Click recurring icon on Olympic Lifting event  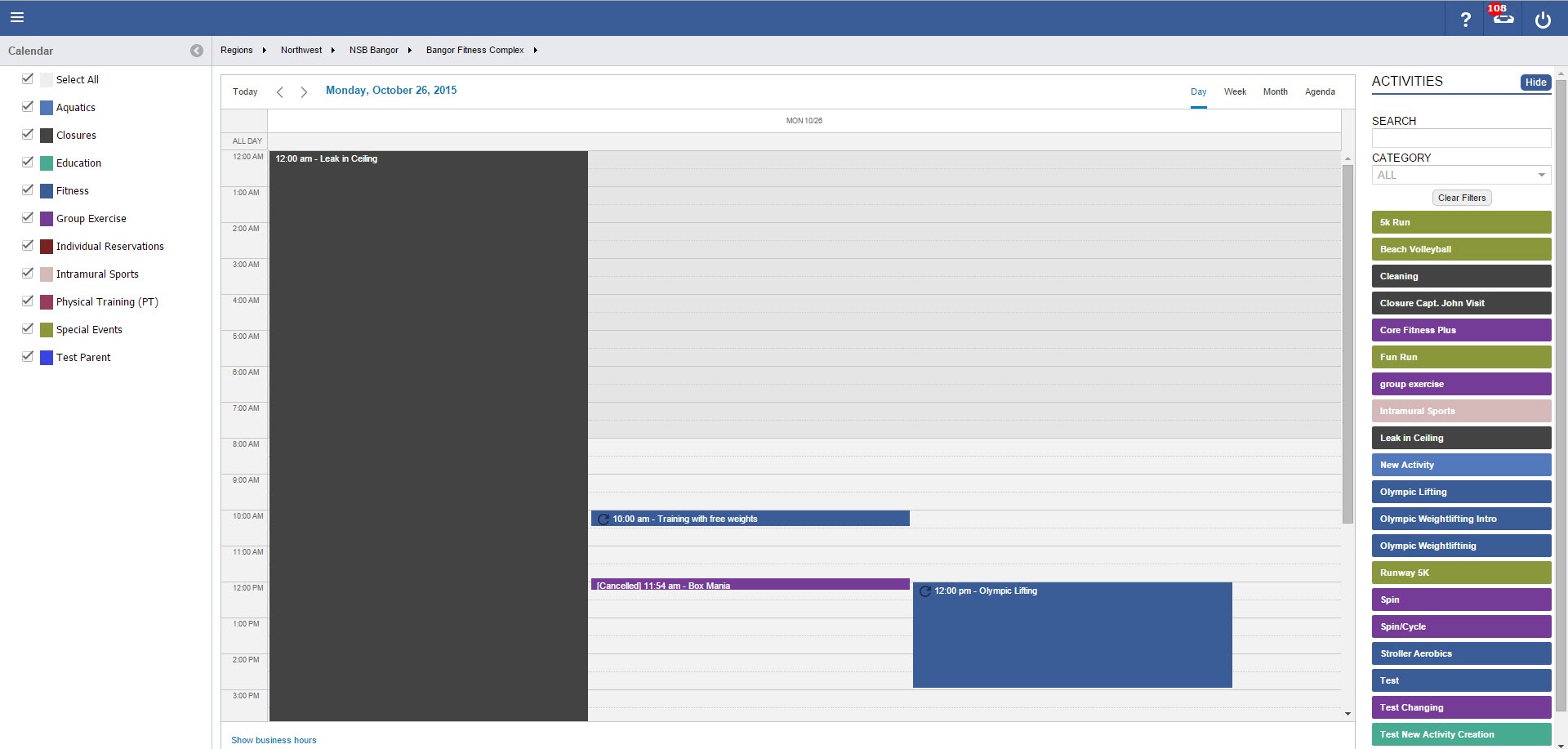coord(925,591)
